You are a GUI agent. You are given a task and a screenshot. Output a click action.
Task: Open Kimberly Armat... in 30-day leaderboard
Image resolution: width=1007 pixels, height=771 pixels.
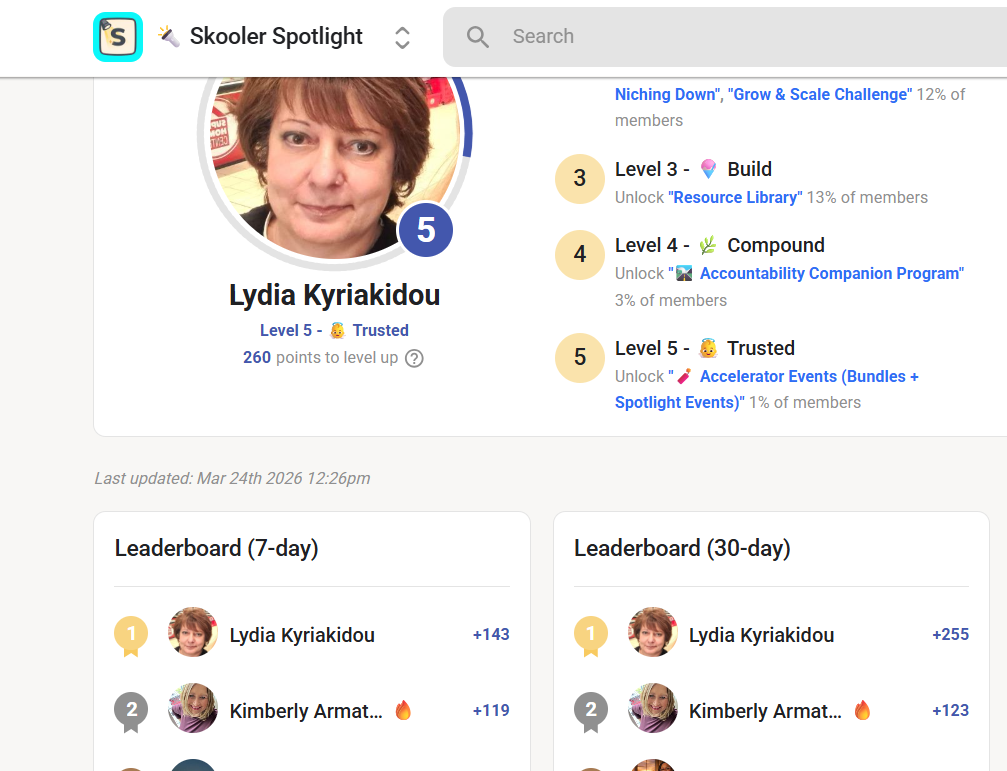pos(765,711)
